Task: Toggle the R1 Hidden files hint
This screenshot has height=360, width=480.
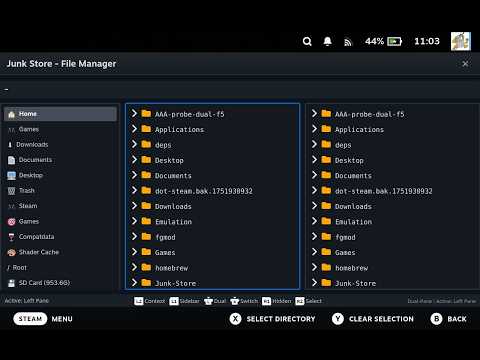Action: [x=277, y=301]
